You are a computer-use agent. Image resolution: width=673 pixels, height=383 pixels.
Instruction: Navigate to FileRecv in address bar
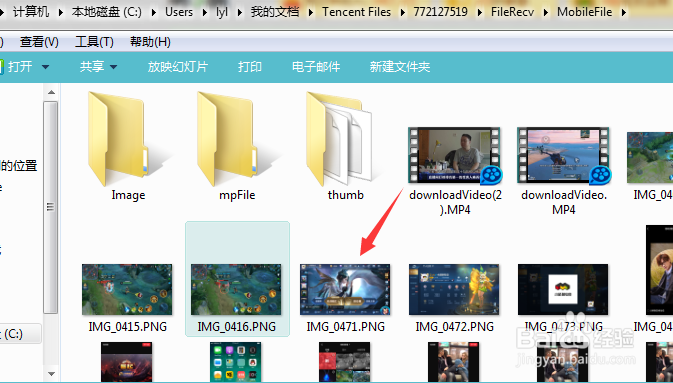pos(512,12)
